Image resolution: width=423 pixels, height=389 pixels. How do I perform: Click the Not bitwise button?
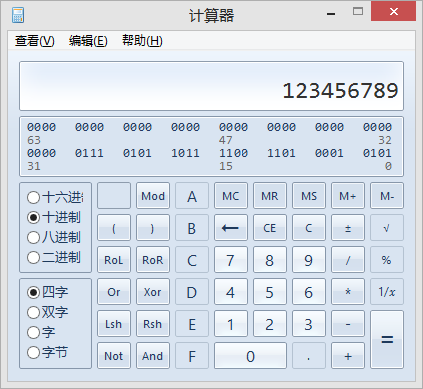click(x=114, y=356)
